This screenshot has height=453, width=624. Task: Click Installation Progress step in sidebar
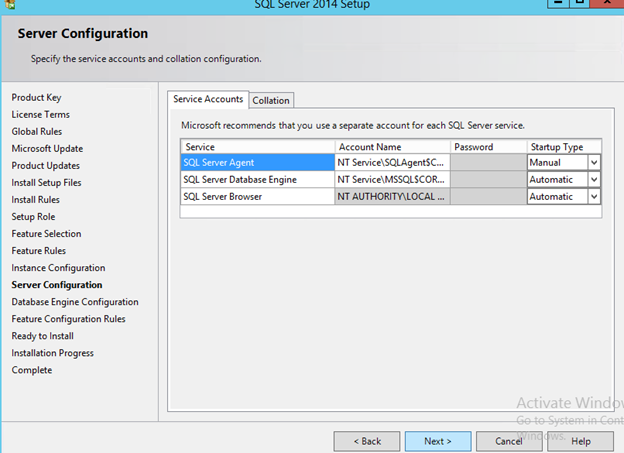click(53, 353)
